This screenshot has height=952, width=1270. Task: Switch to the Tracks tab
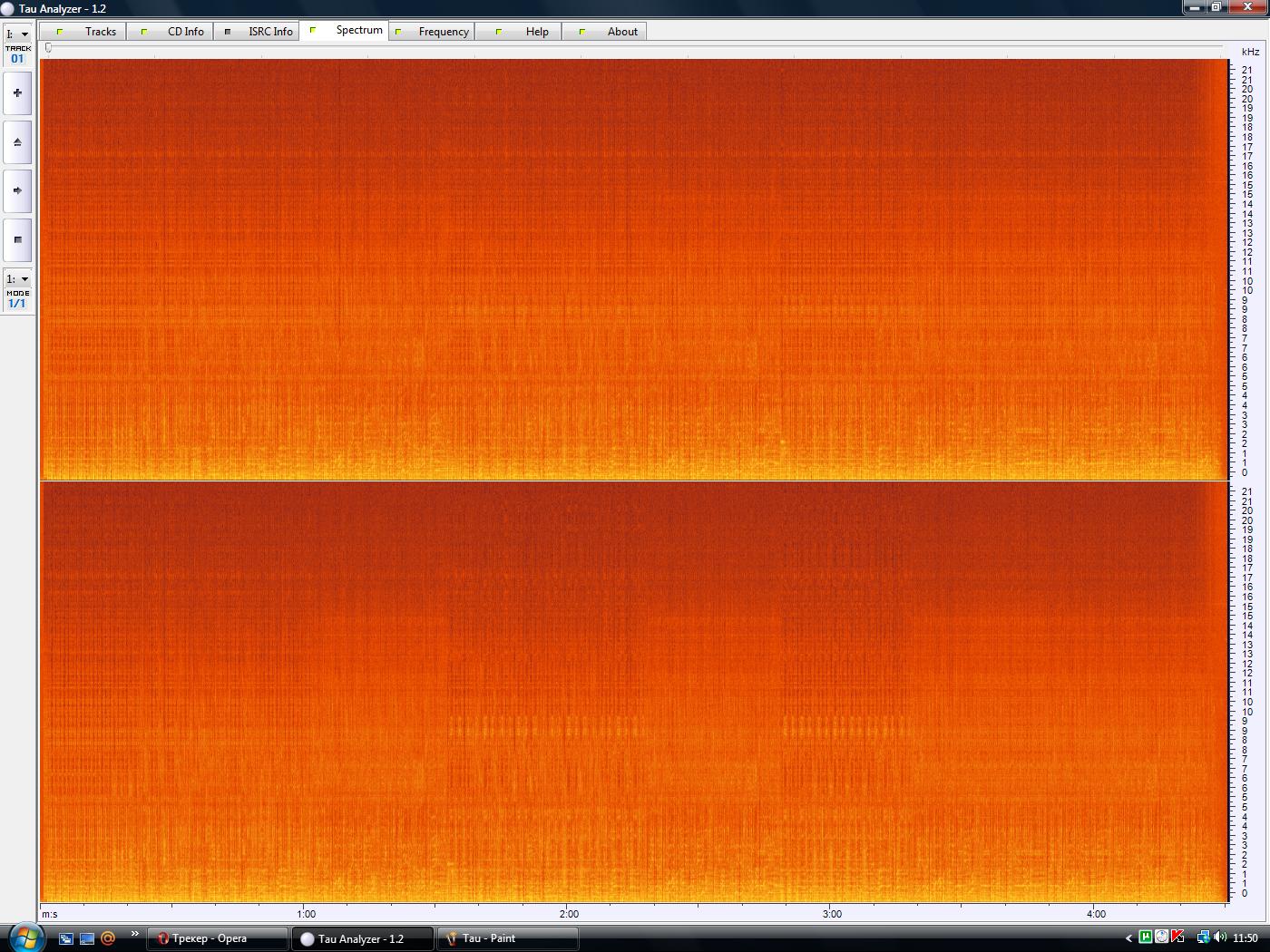[88, 32]
